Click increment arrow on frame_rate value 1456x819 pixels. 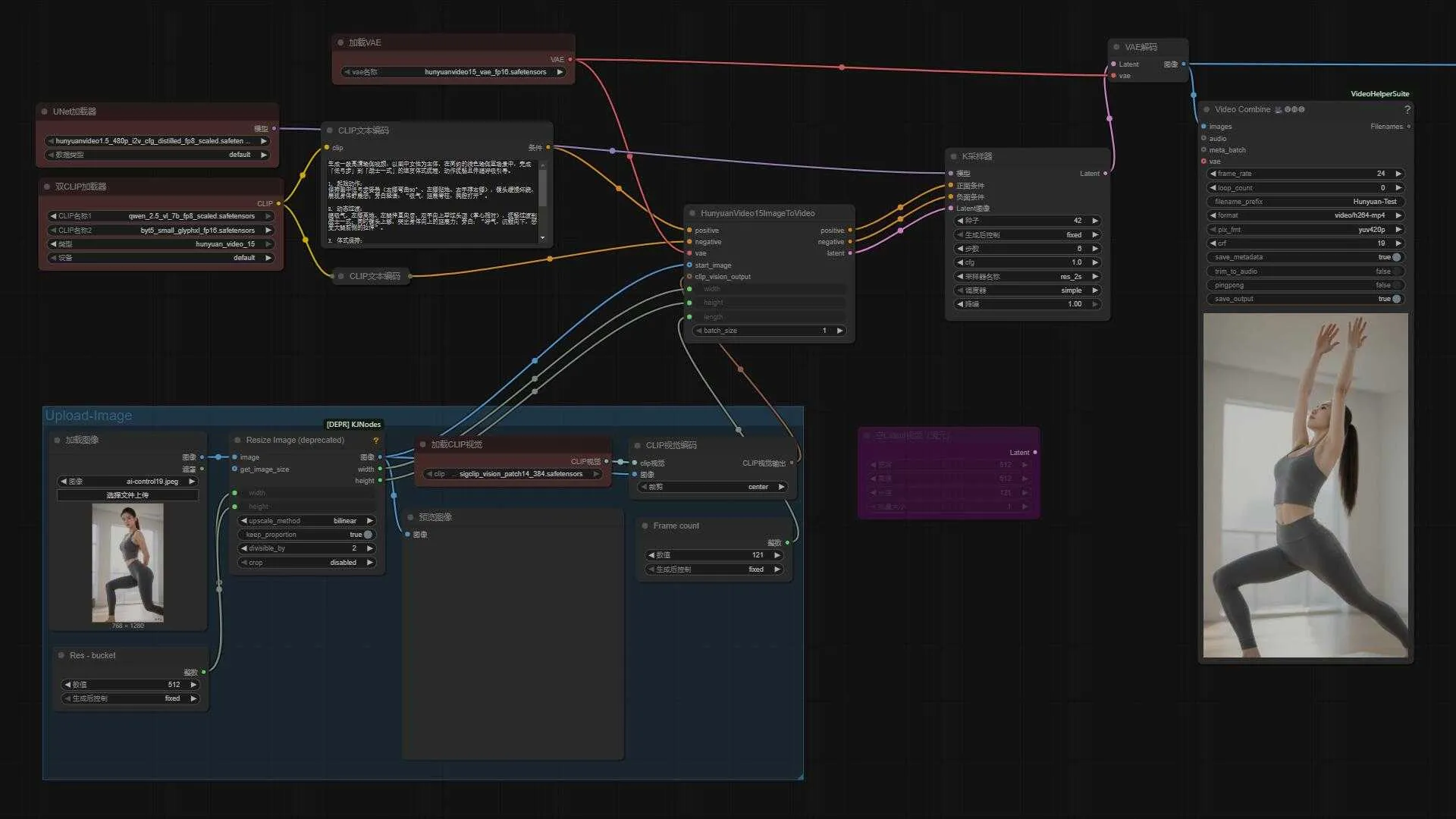[1398, 174]
